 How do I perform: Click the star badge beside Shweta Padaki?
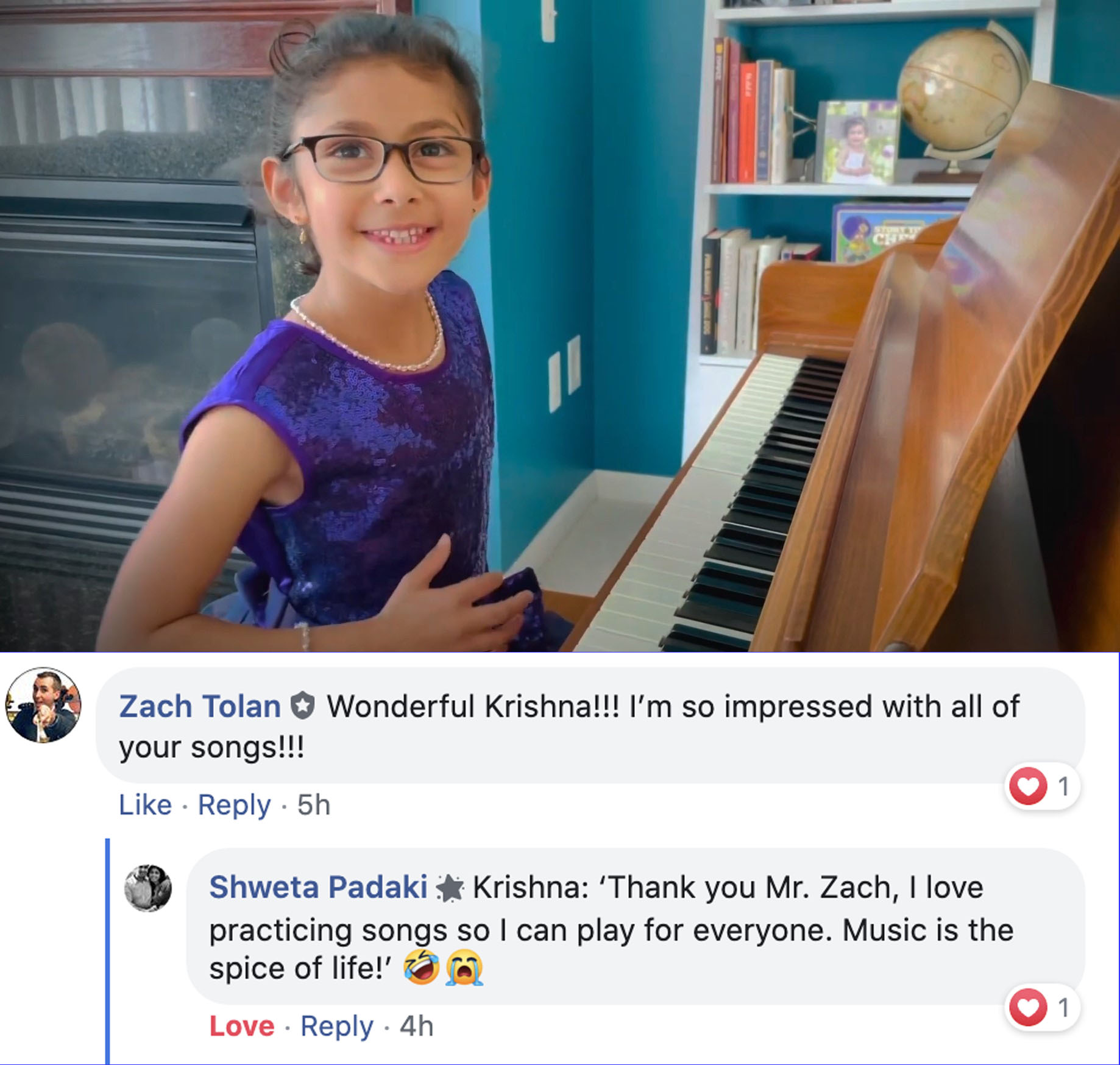tap(450, 888)
